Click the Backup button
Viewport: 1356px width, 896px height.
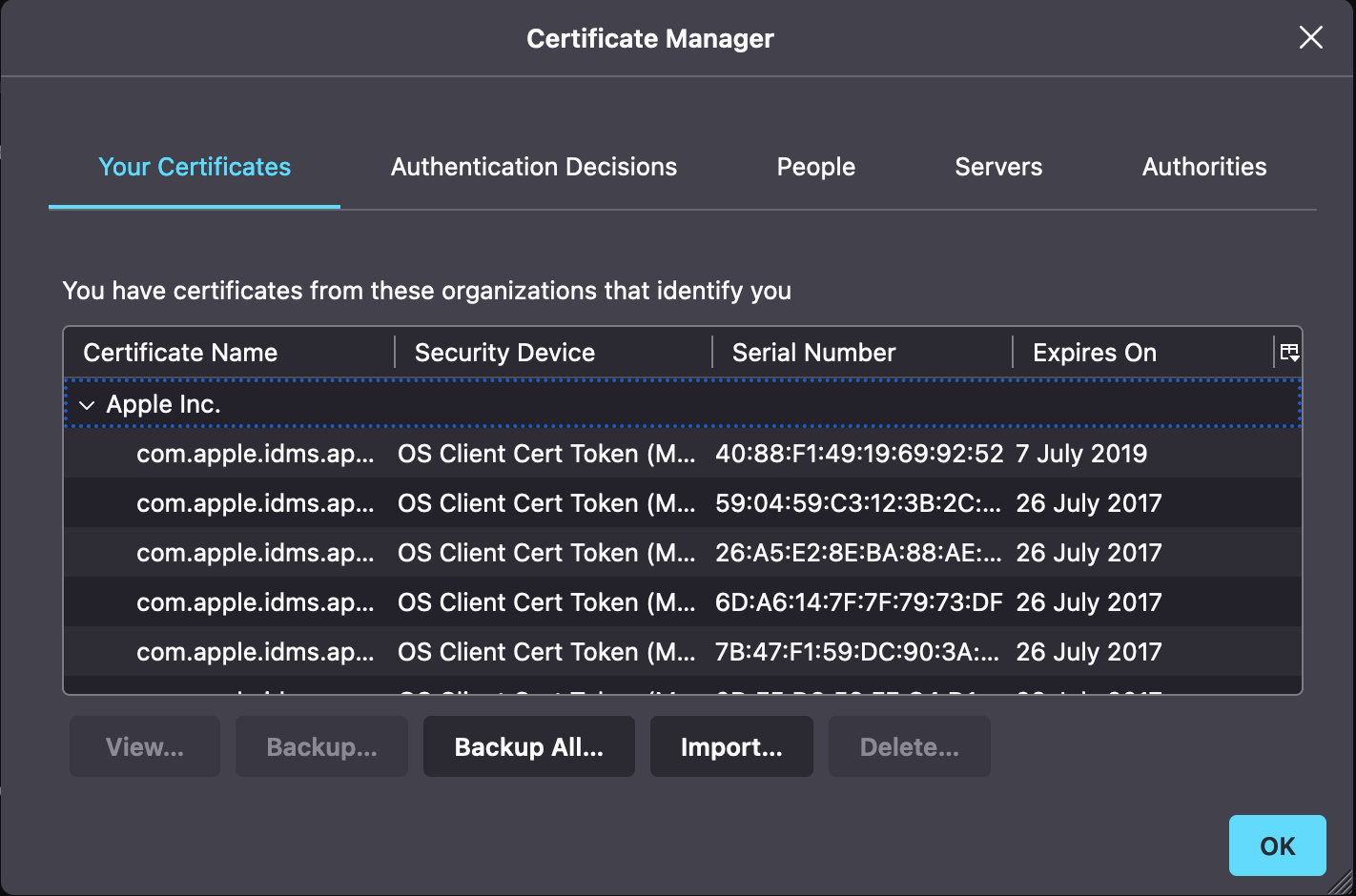(321, 746)
